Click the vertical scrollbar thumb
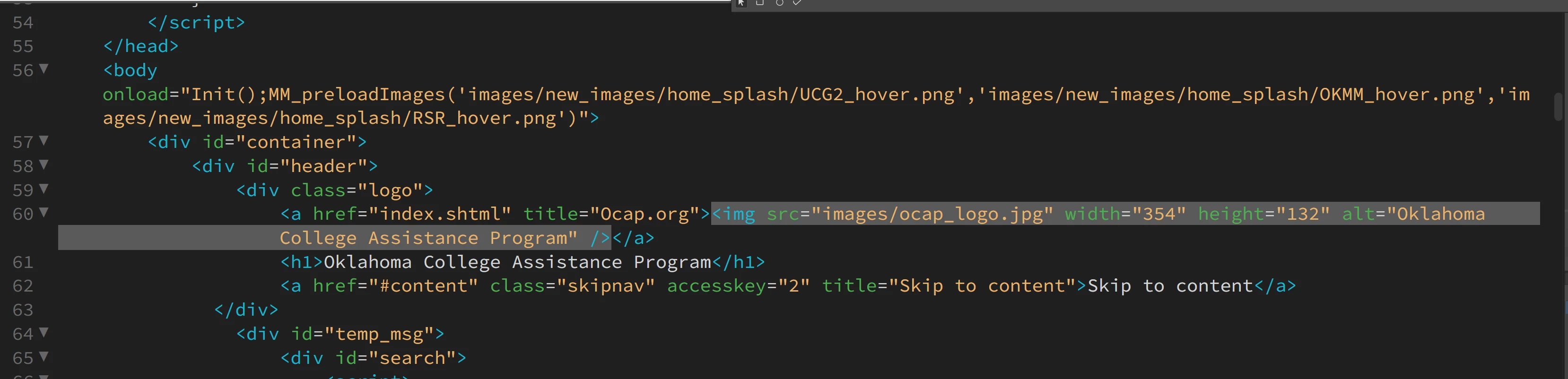This screenshot has height=379, width=1568. [x=1558, y=106]
